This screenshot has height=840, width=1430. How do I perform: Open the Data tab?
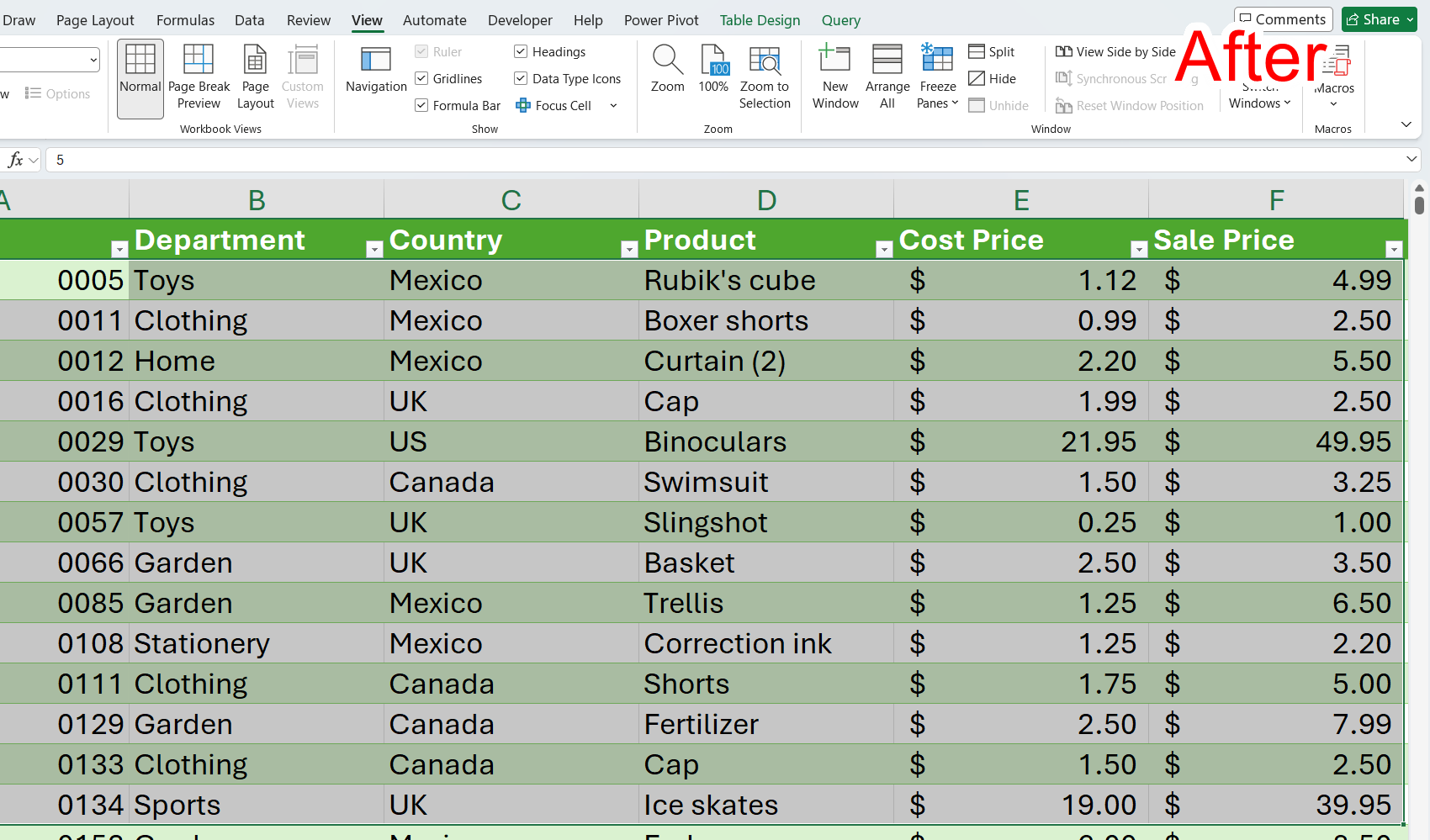pos(249,20)
